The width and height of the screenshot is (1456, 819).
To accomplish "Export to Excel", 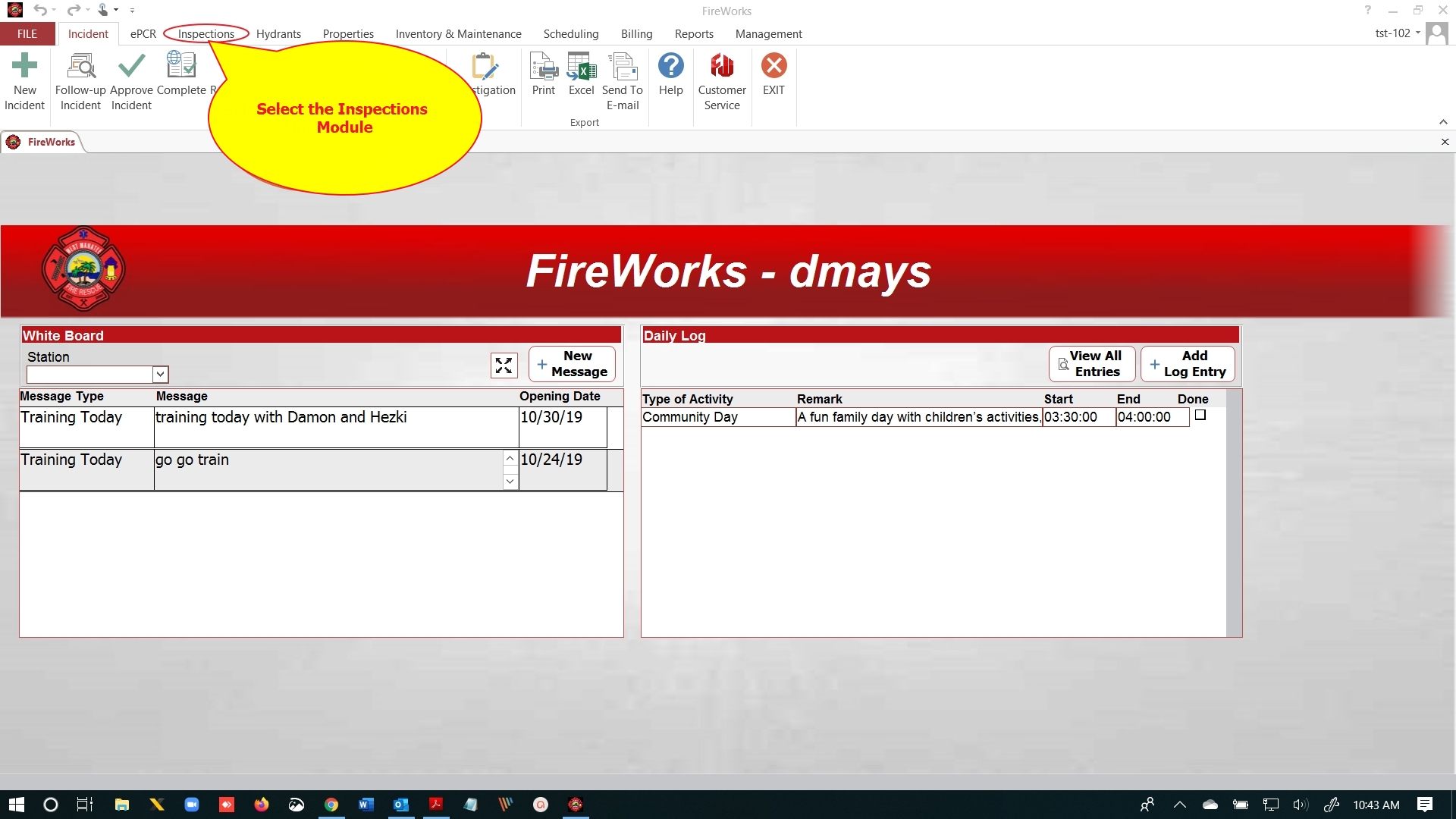I will (x=581, y=66).
